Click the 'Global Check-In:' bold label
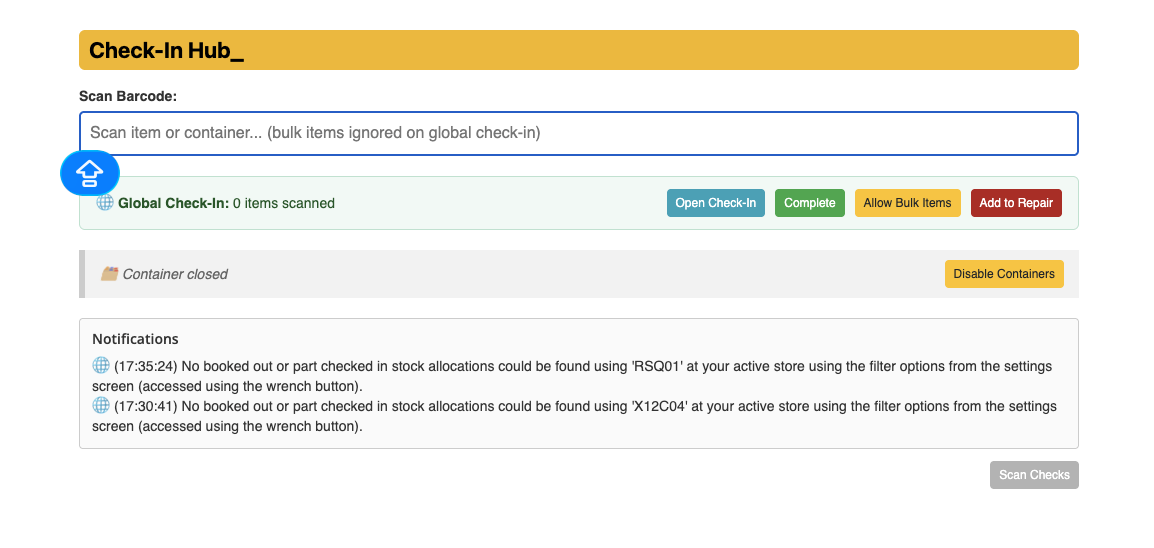 pyautogui.click(x=174, y=203)
